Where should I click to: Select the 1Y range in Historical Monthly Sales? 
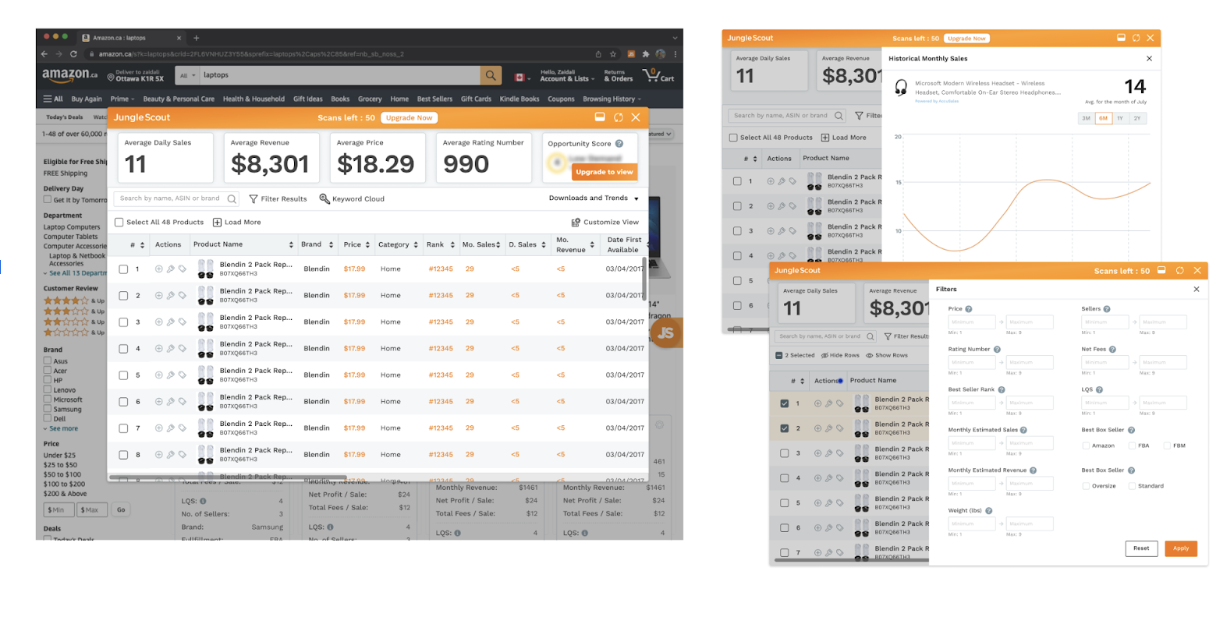click(1120, 118)
